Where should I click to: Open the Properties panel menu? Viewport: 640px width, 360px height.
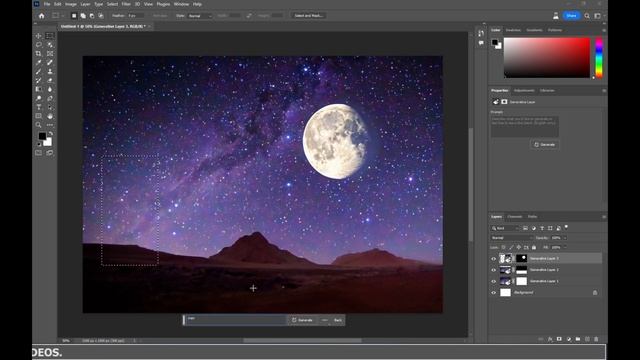pos(604,91)
